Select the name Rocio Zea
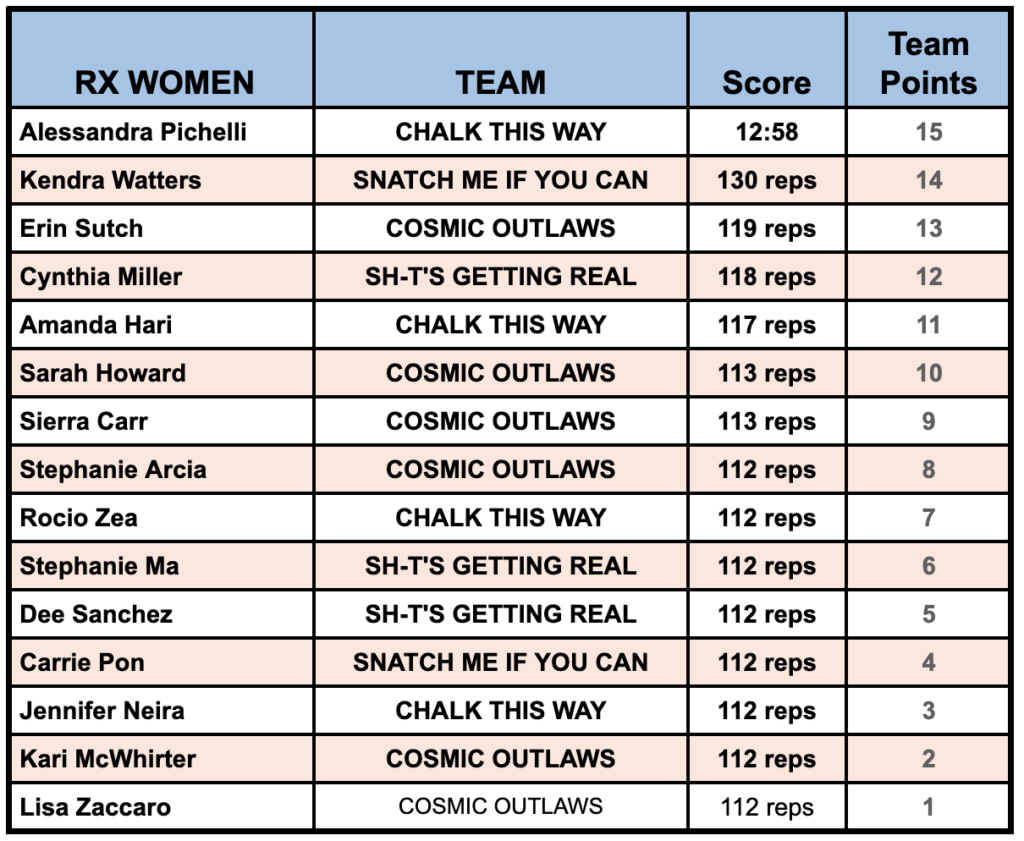Screen dimensions: 1024x841 79,518
